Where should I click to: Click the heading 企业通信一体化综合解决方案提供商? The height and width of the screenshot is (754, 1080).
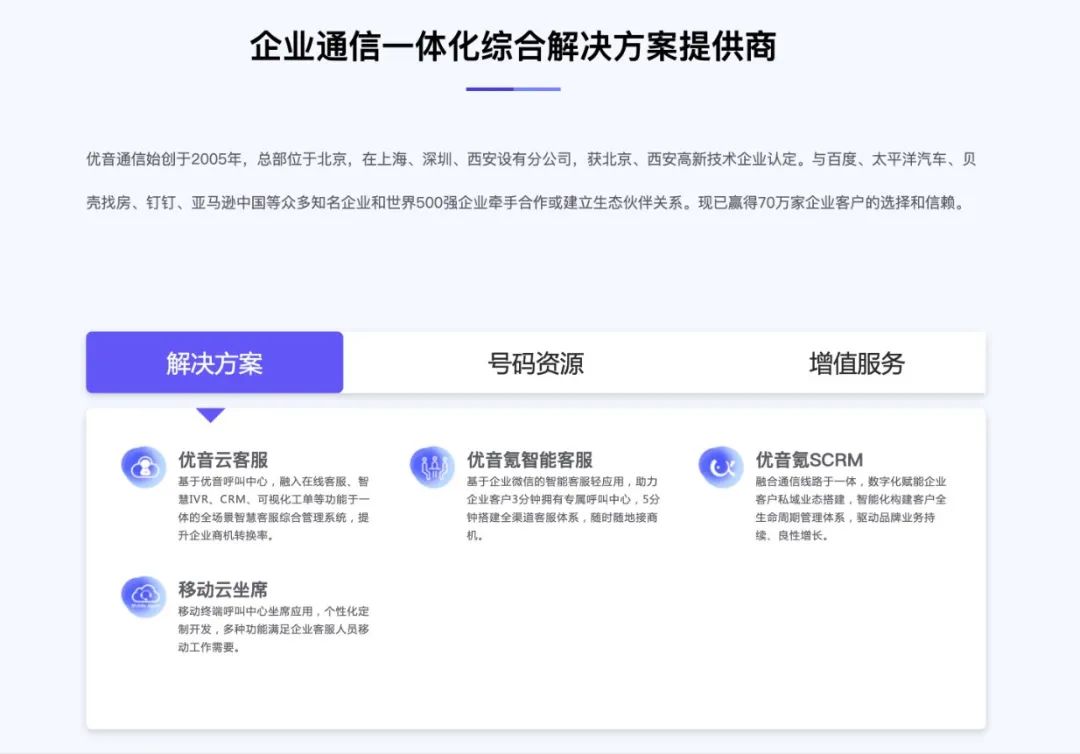pos(513,47)
